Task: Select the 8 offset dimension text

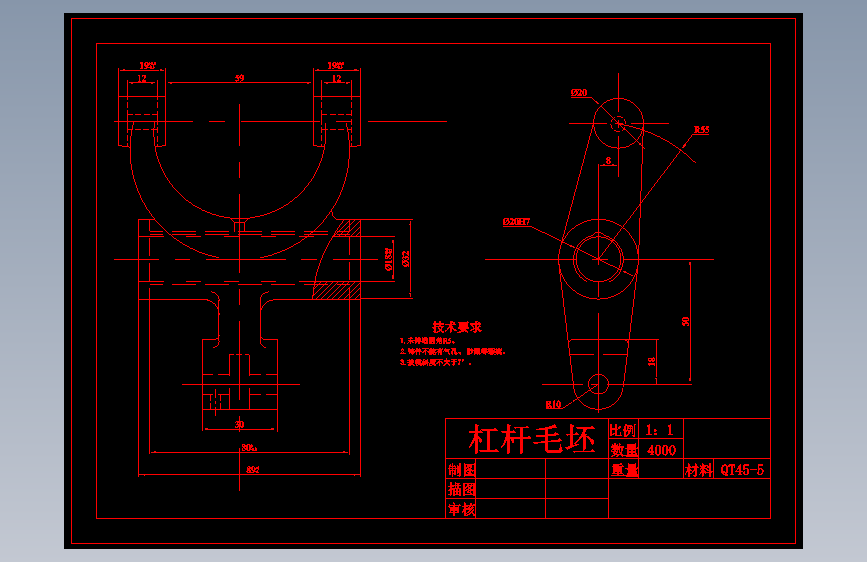Action: 608,160
